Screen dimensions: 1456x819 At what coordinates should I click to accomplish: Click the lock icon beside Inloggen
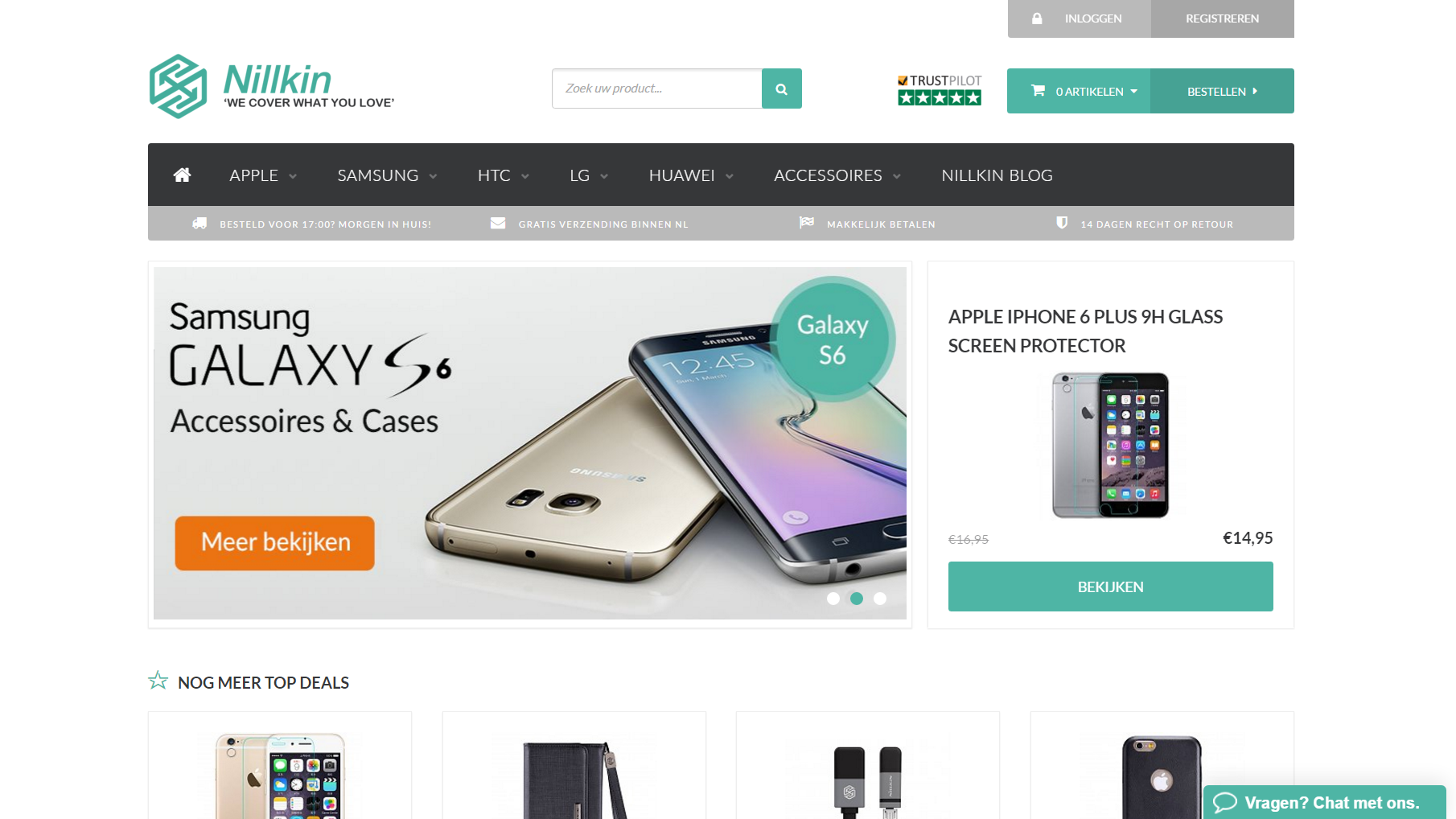pyautogui.click(x=1037, y=19)
